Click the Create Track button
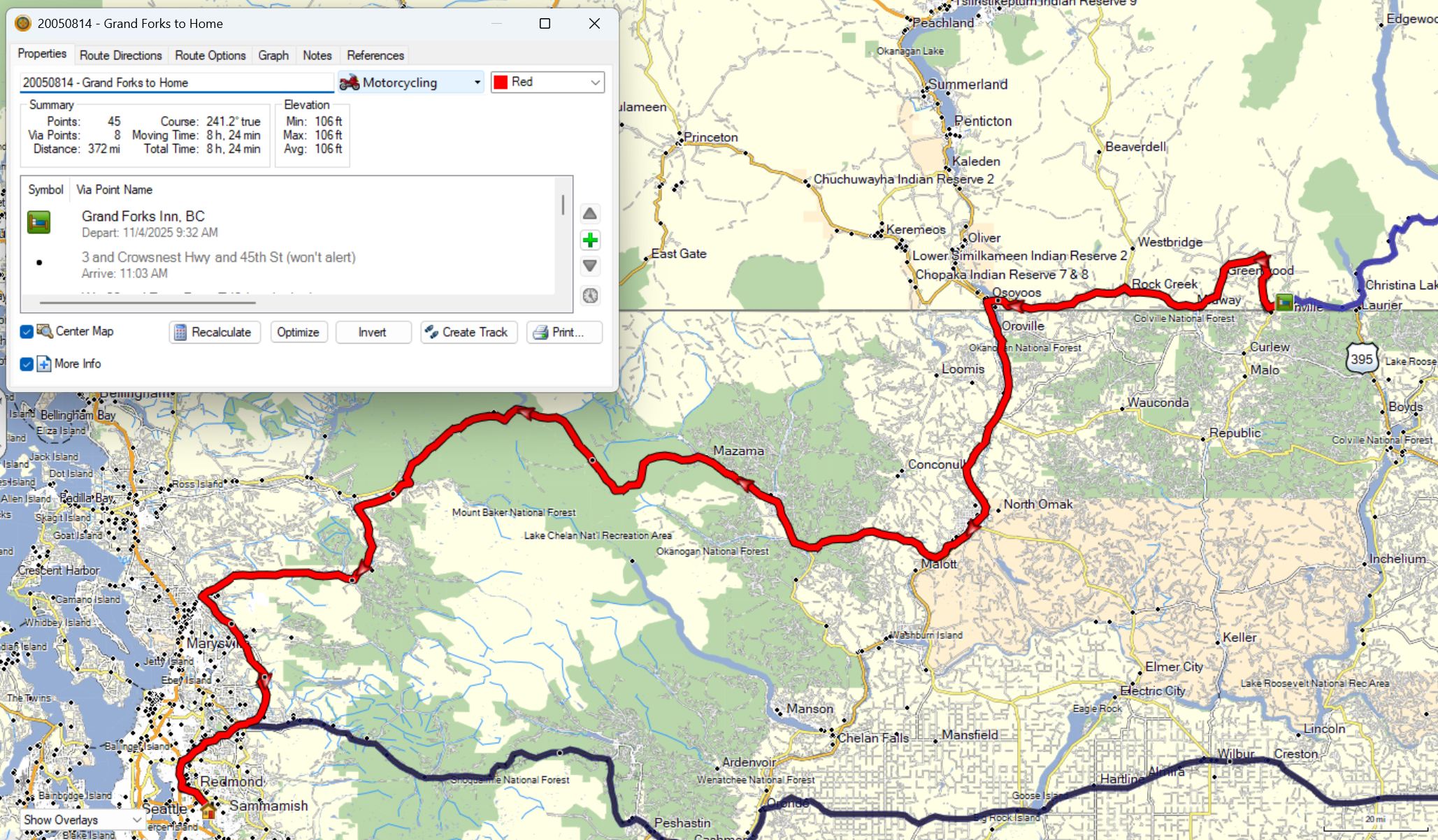 pyautogui.click(x=468, y=333)
